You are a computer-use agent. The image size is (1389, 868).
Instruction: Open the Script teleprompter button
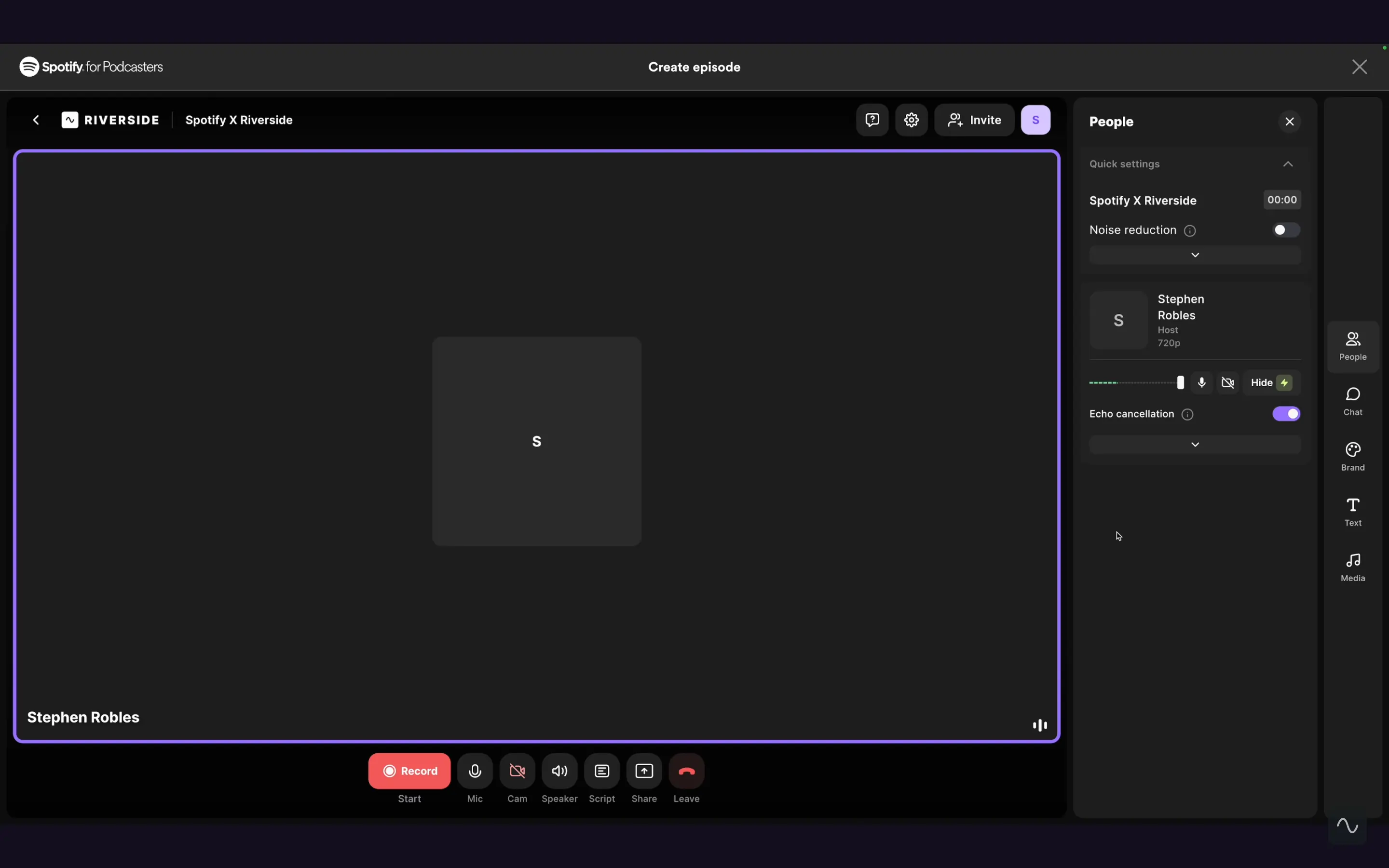pyautogui.click(x=601, y=771)
